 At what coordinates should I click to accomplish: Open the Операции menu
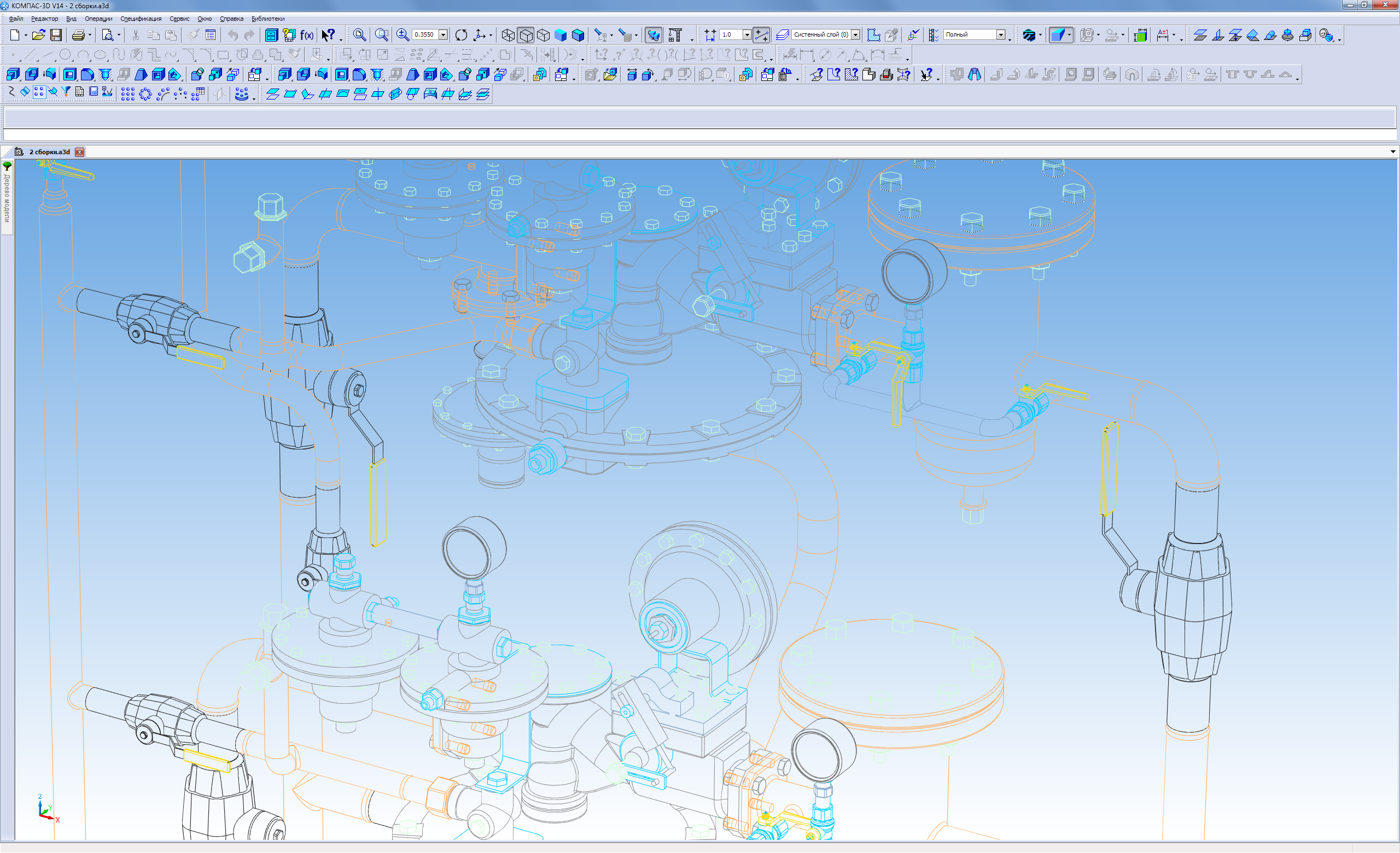[98, 19]
